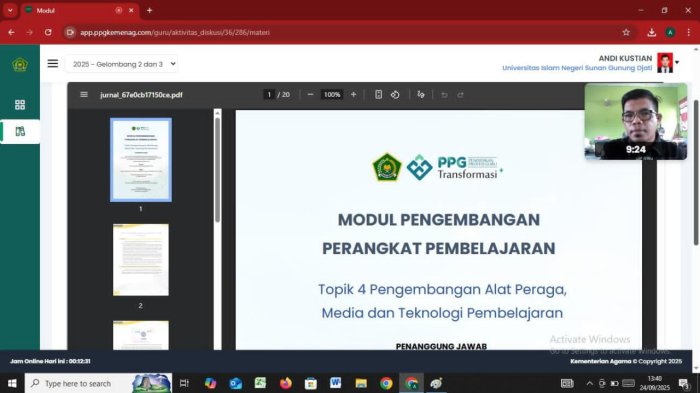Click the Jam Online Hari ini timer
Image resolution: width=700 pixels, height=393 pixels.
click(x=50, y=361)
